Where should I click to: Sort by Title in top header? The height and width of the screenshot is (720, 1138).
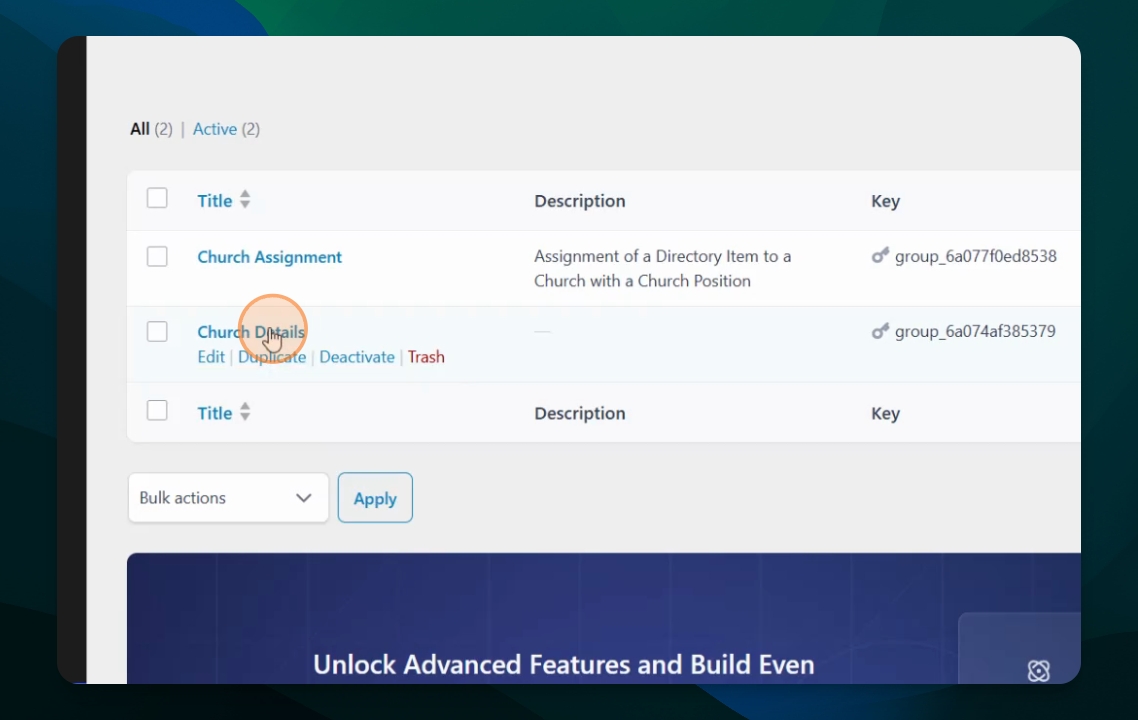pyautogui.click(x=215, y=201)
